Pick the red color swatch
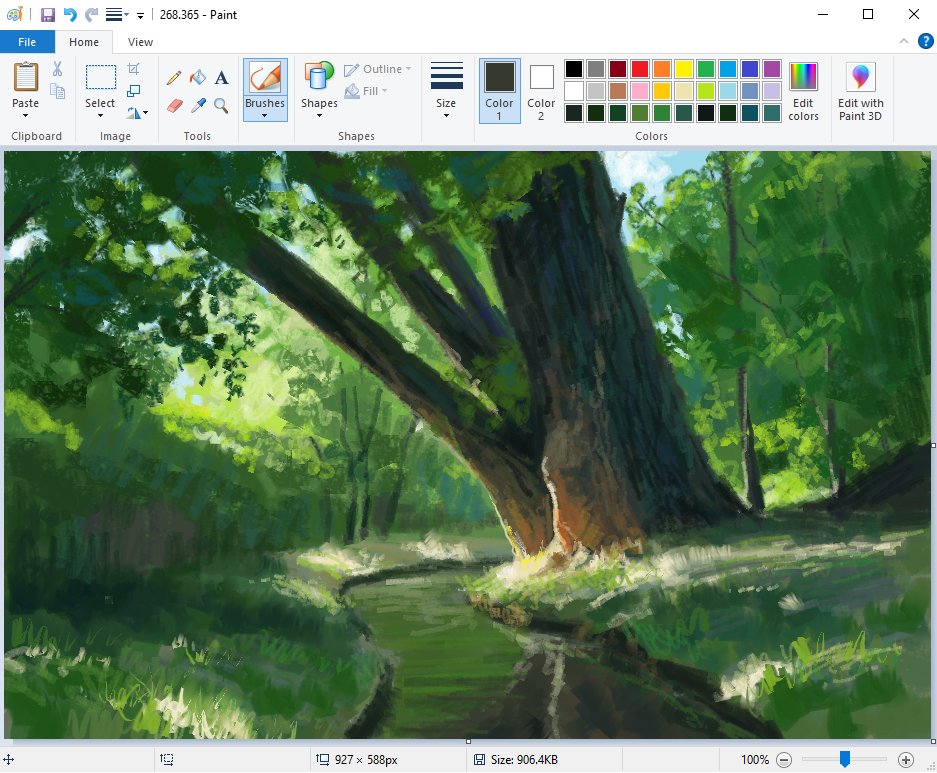Screen dimensions: 937x773 click(x=640, y=69)
